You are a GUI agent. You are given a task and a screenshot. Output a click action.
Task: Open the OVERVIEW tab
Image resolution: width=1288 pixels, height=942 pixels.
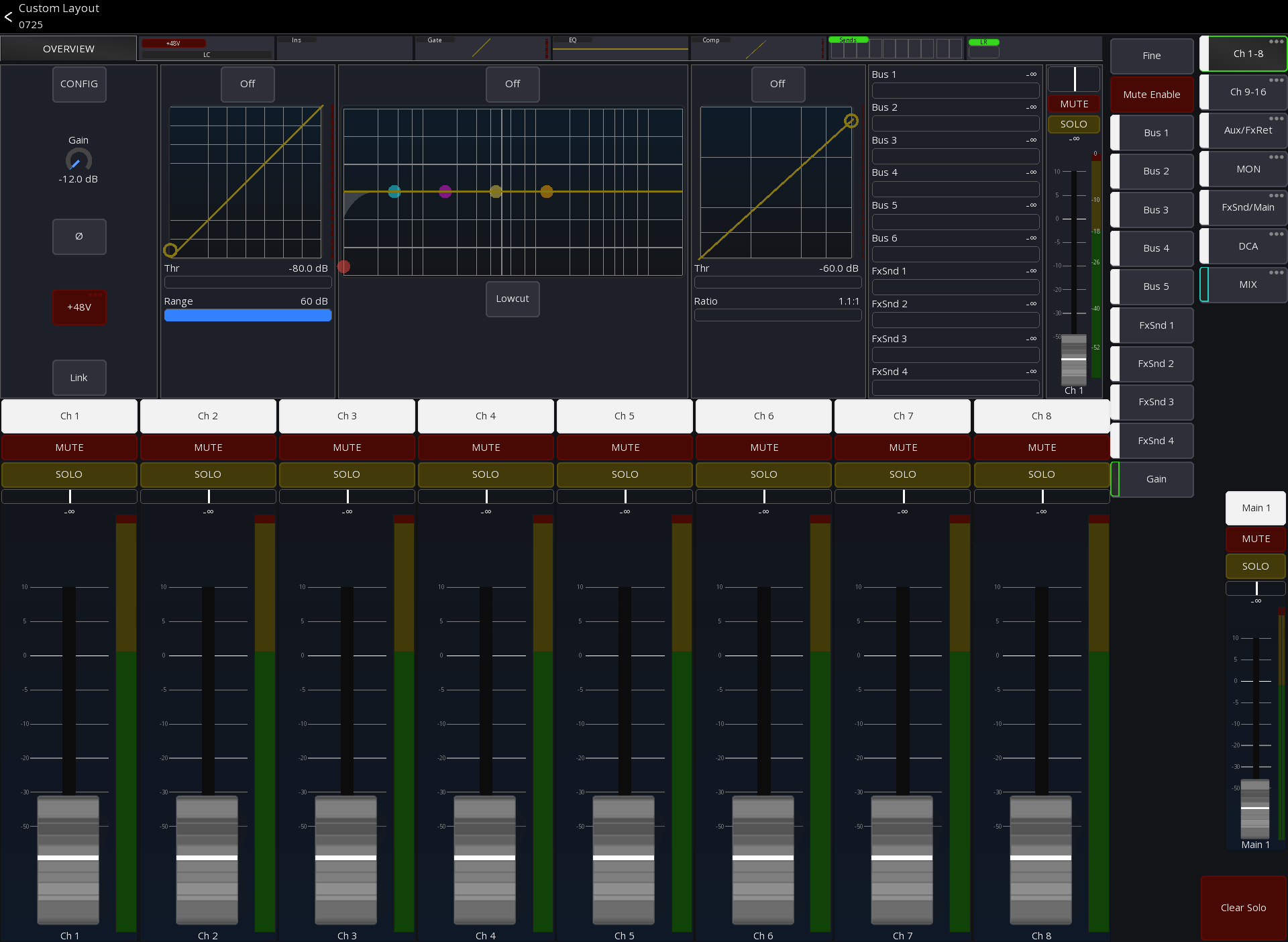pyautogui.click(x=68, y=49)
